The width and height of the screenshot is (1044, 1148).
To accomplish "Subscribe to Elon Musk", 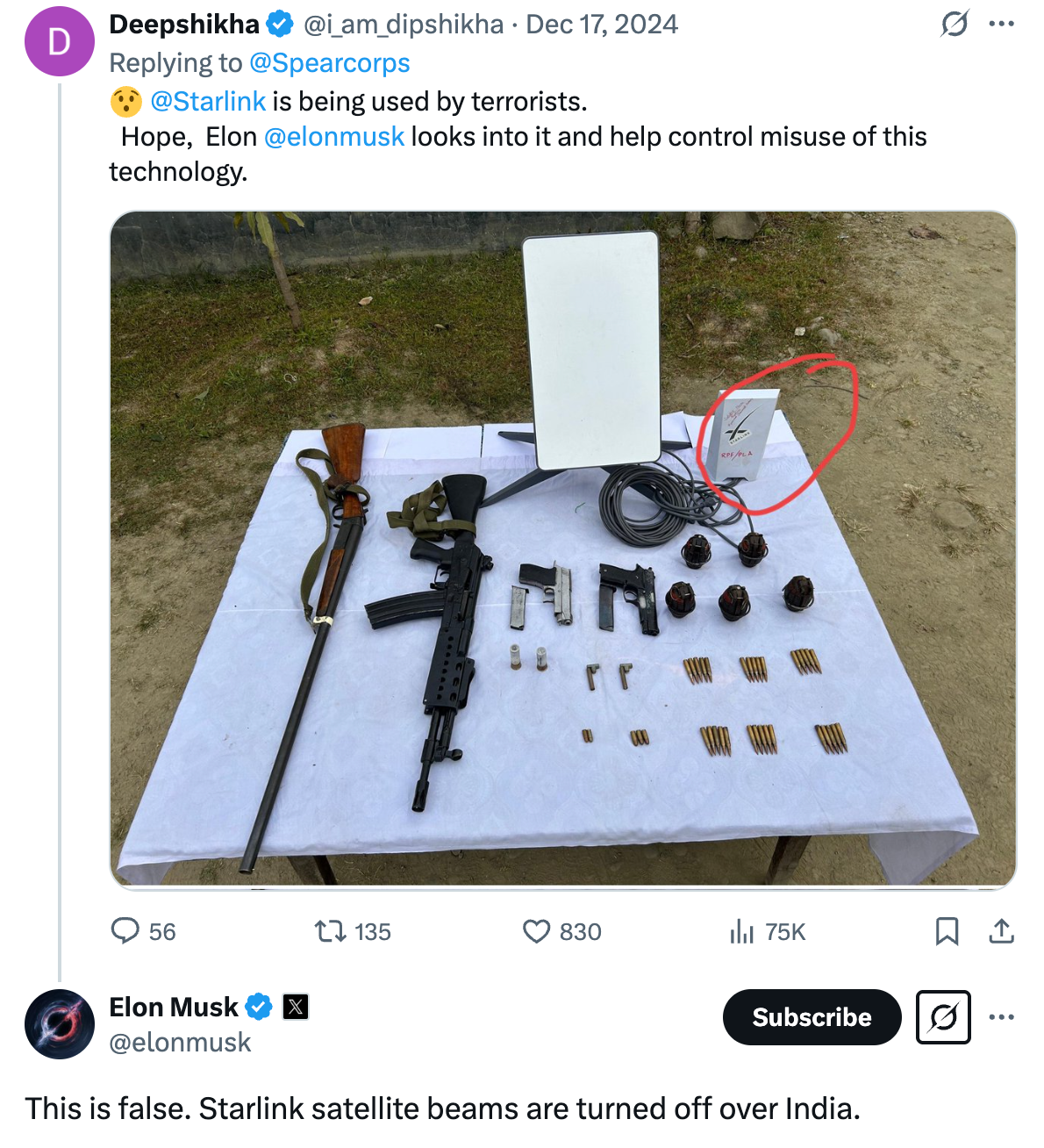I will [811, 1017].
